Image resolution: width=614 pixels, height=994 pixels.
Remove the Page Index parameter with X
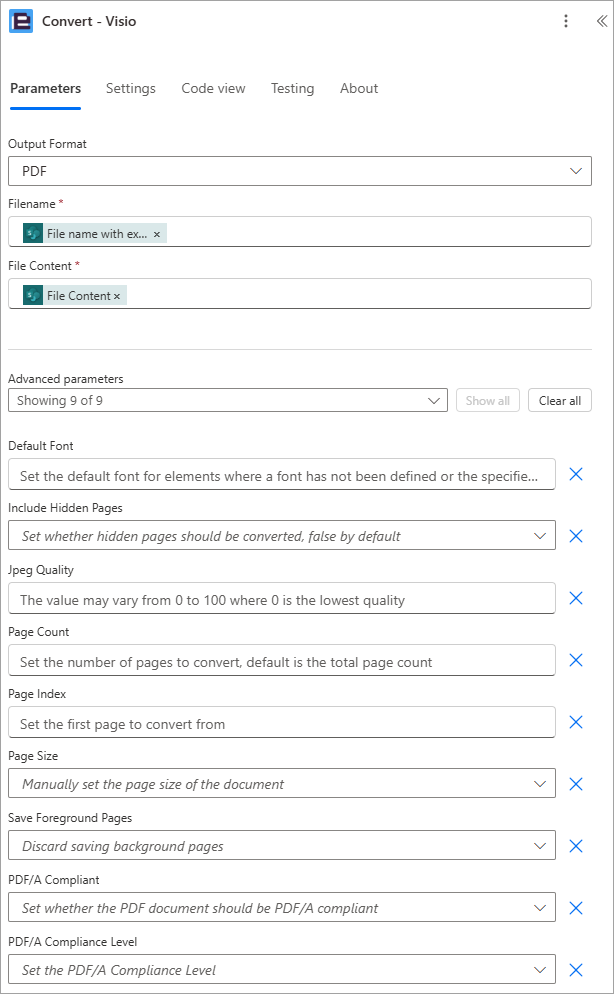click(576, 722)
